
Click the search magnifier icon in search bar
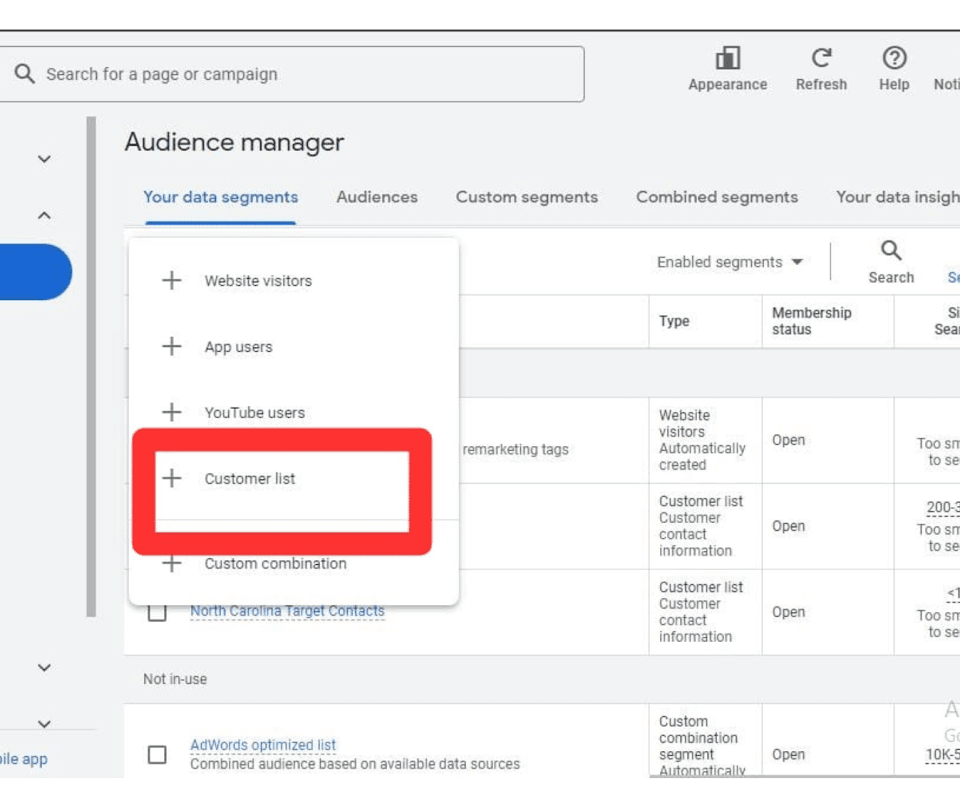pyautogui.click(x=24, y=74)
